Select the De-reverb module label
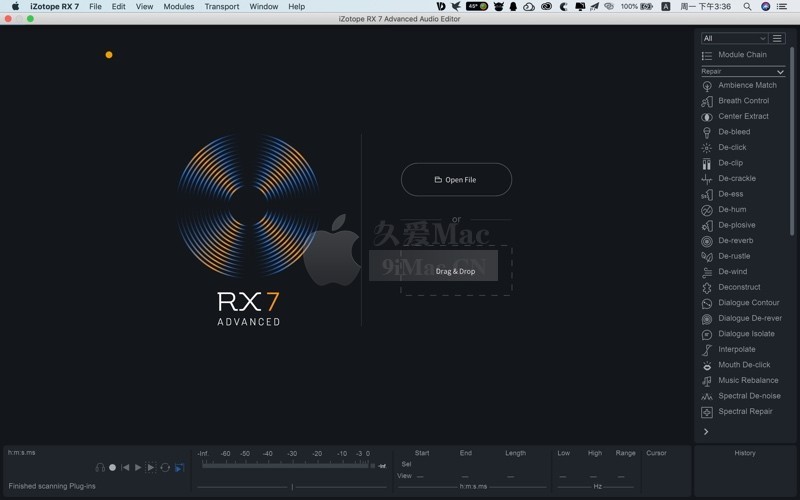The width and height of the screenshot is (800, 500). click(x=736, y=240)
